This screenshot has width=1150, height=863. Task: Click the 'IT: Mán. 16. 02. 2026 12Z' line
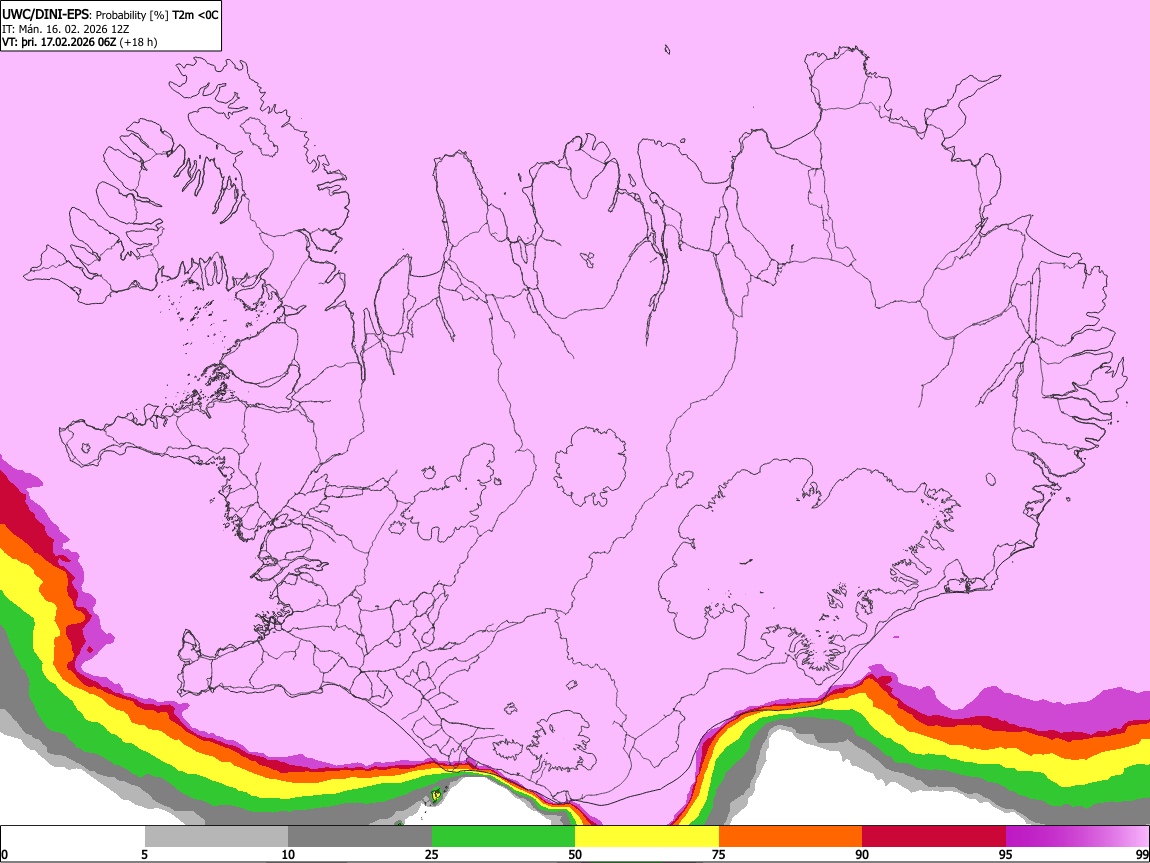[65, 29]
